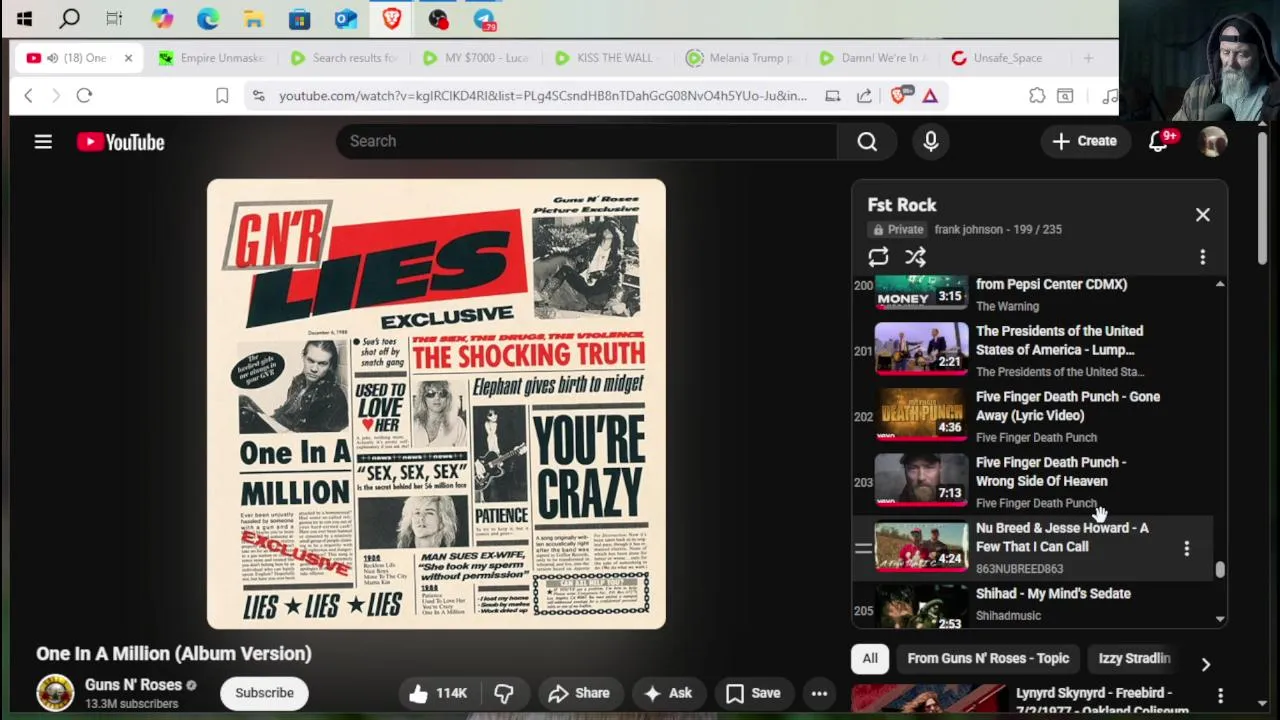Viewport: 1280px width, 720px height.
Task: Open the browser extensions puzzle icon
Action: point(1037,95)
